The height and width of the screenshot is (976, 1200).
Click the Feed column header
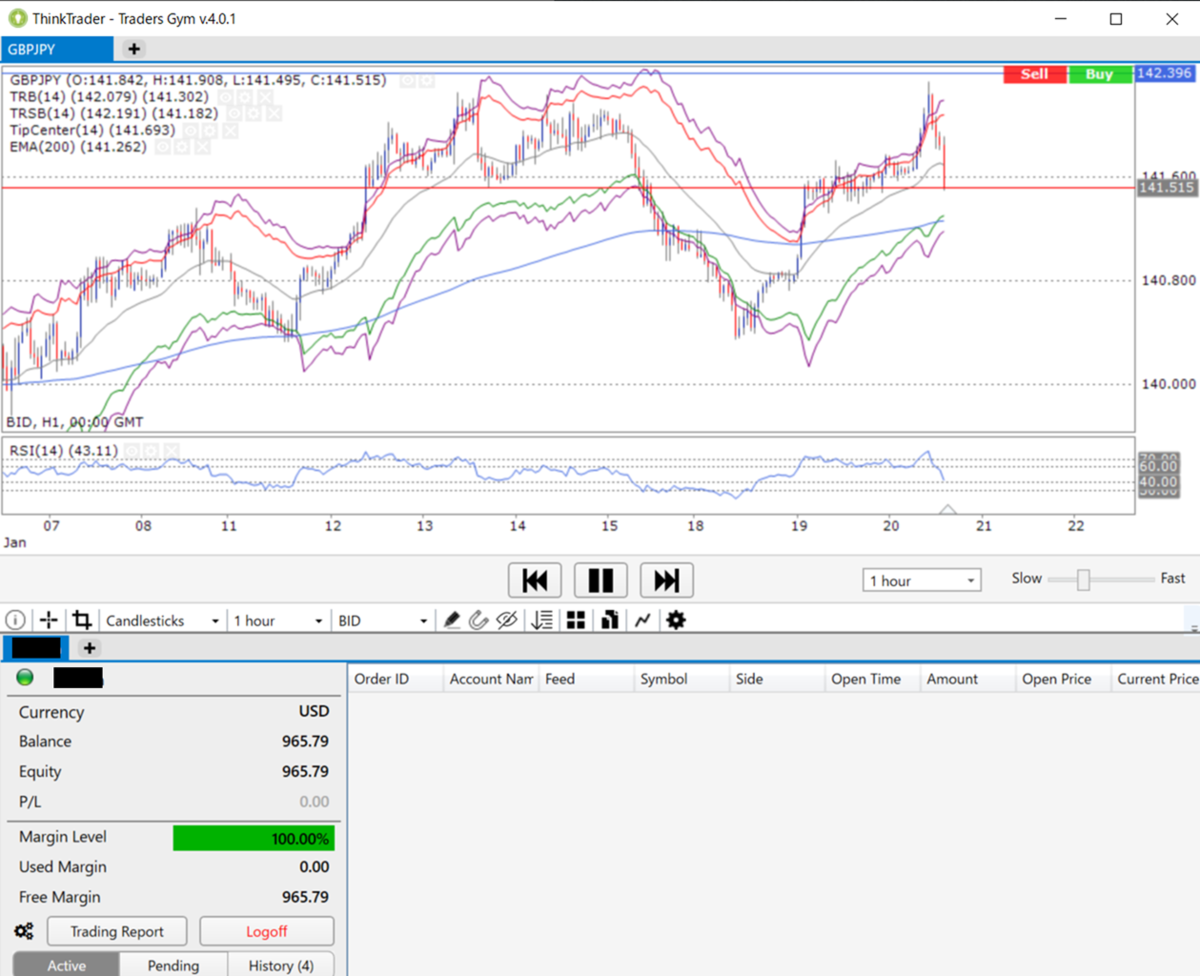587,679
